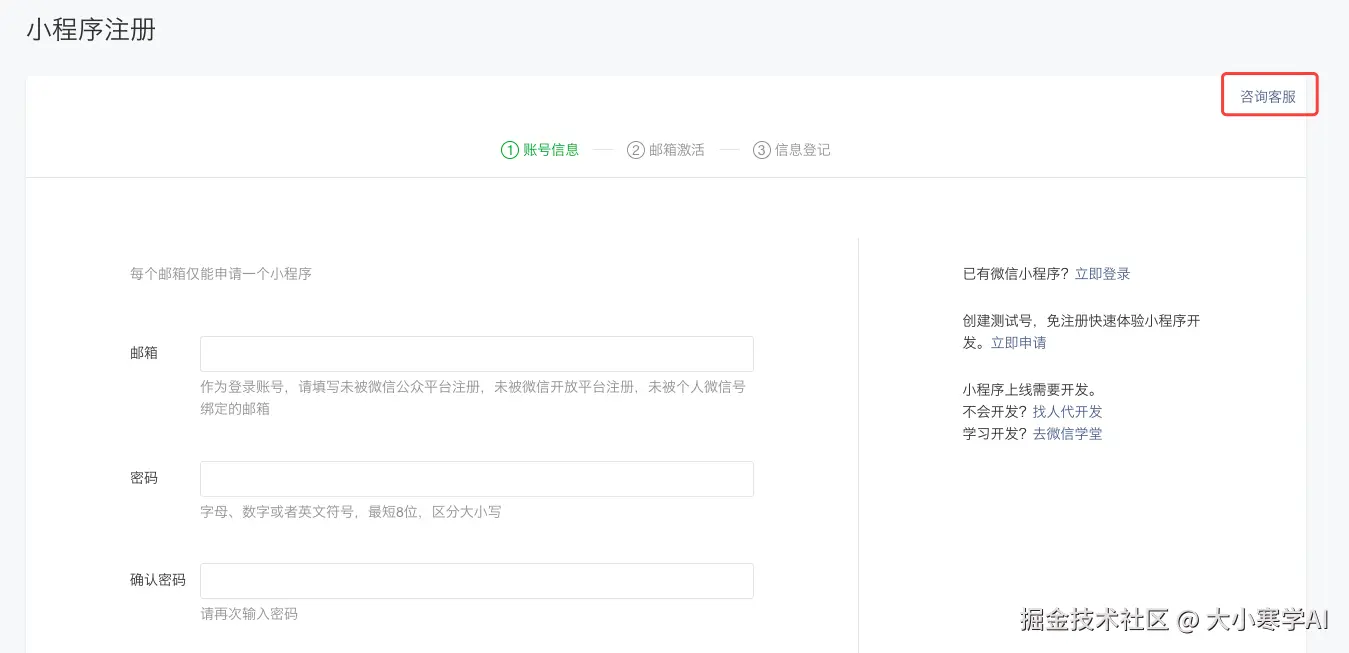Click the 请再次输入密码 hint text

pyautogui.click(x=249, y=614)
